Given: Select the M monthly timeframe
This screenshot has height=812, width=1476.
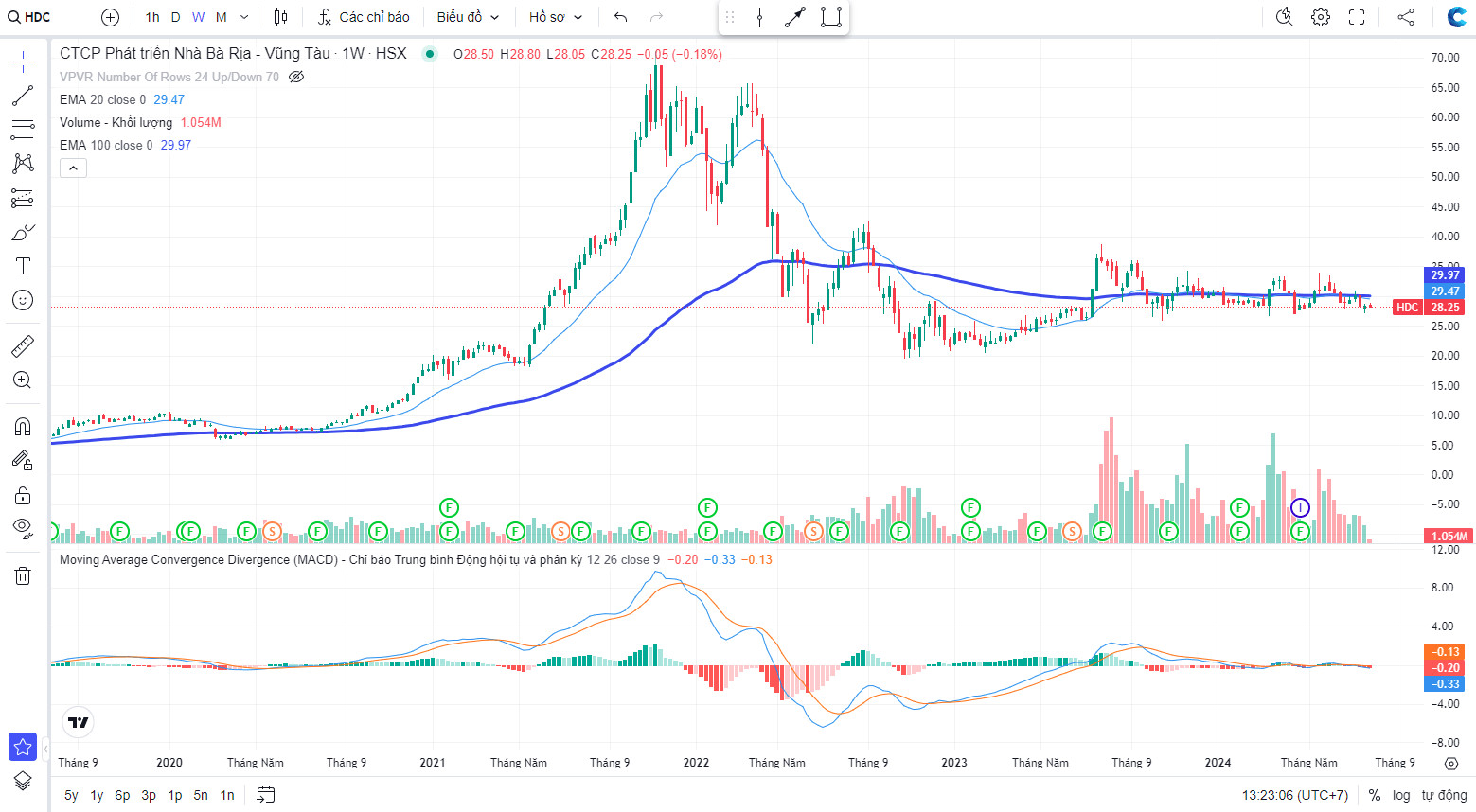Looking at the screenshot, I should 221,17.
